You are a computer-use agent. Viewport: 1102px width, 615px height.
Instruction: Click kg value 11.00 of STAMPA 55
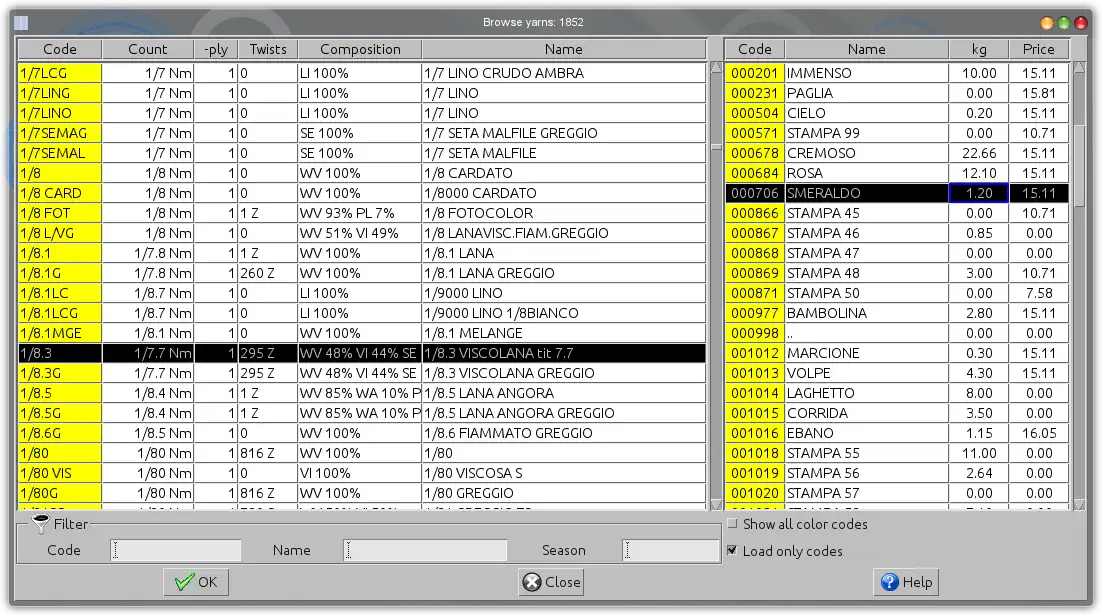(x=979, y=453)
